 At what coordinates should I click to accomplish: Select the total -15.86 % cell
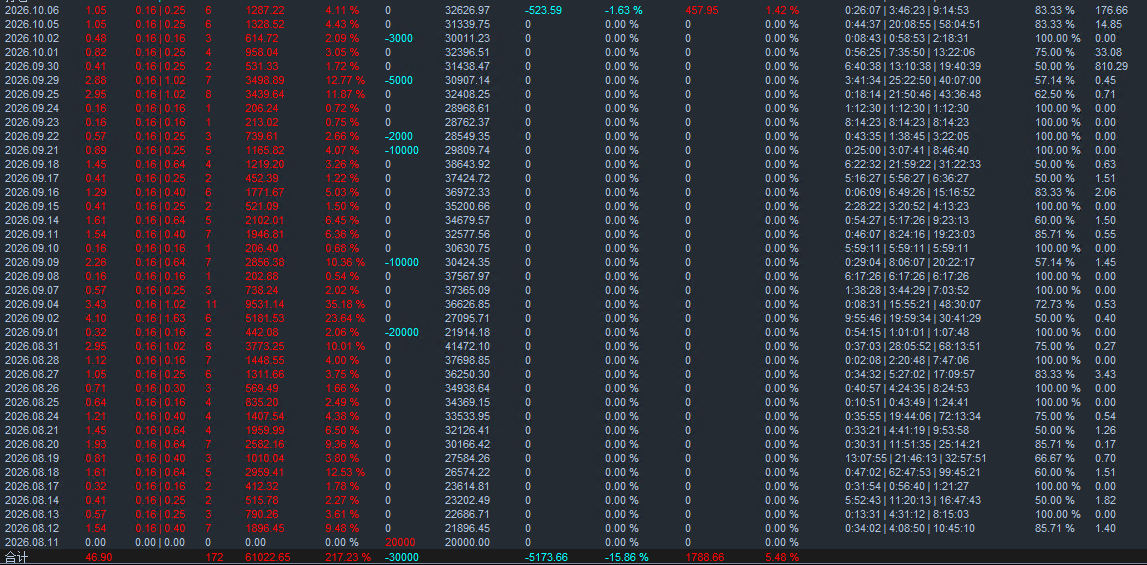click(x=627, y=557)
